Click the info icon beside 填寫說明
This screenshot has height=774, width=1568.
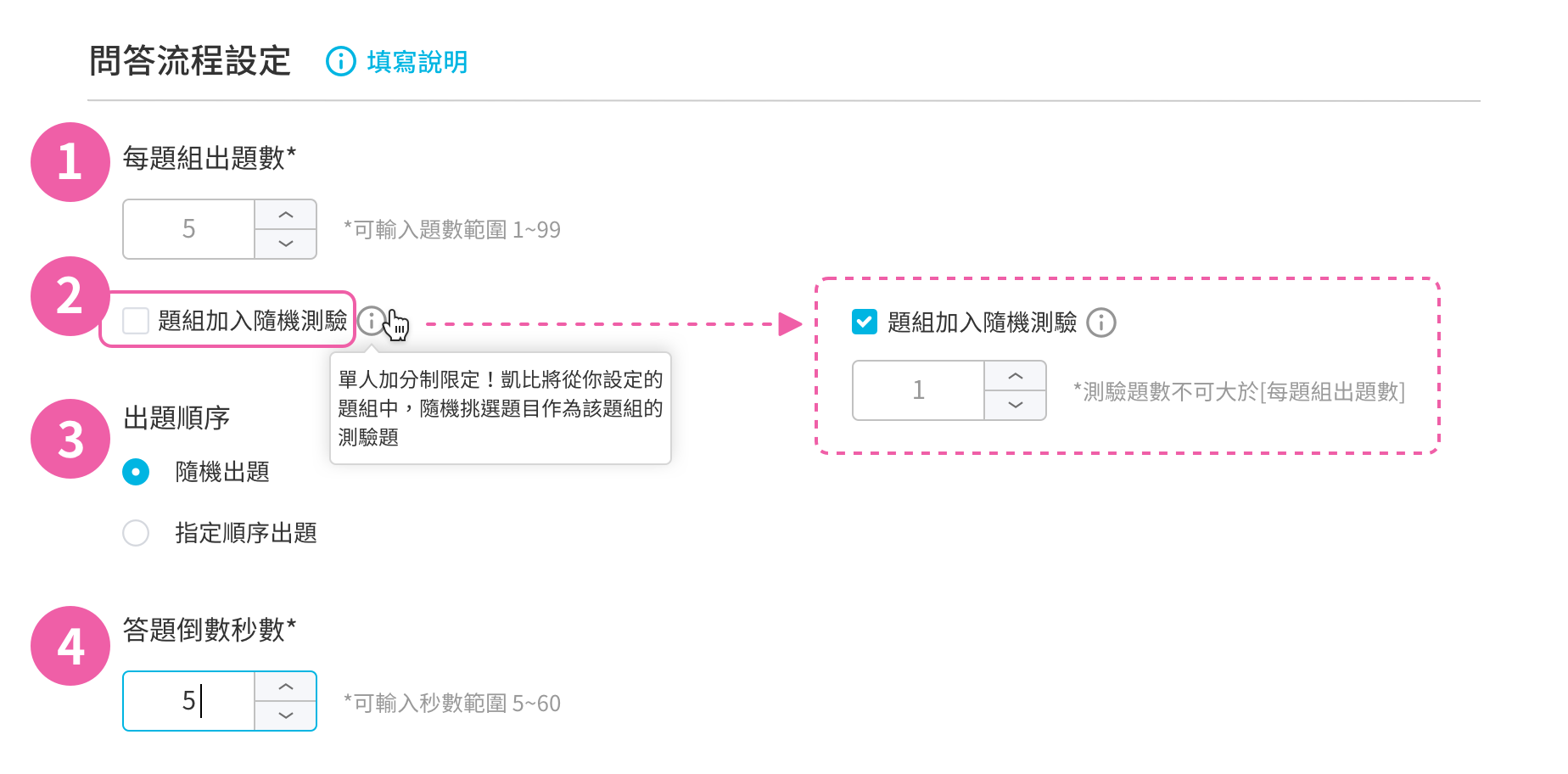tap(341, 61)
